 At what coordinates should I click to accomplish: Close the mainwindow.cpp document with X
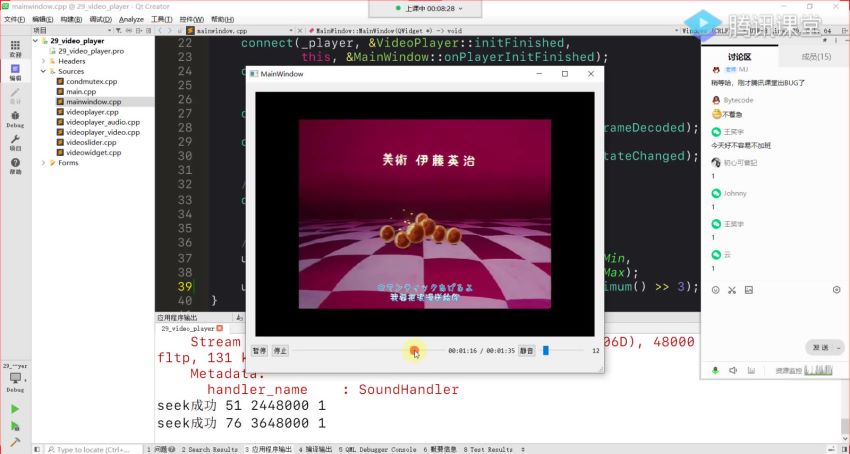[x=299, y=31]
